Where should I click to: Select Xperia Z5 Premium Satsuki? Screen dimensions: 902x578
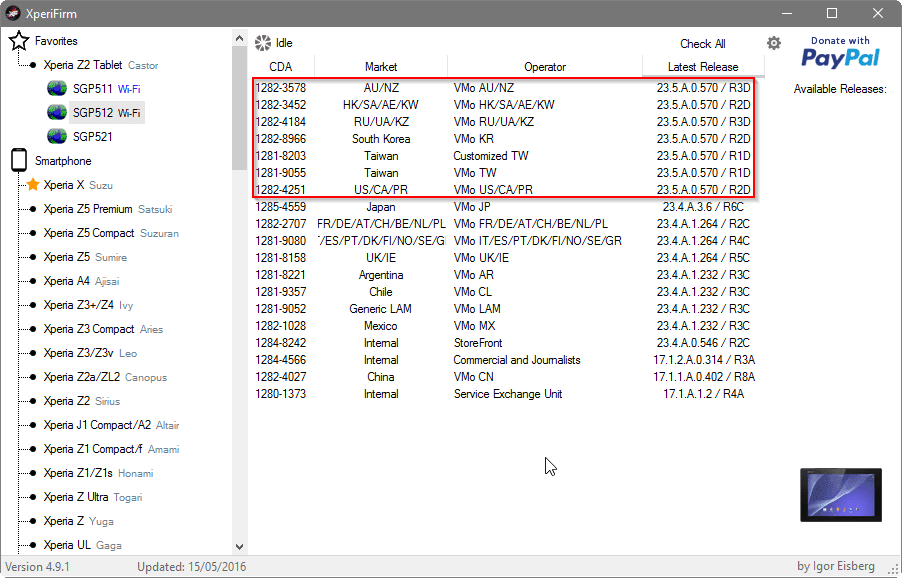point(108,209)
